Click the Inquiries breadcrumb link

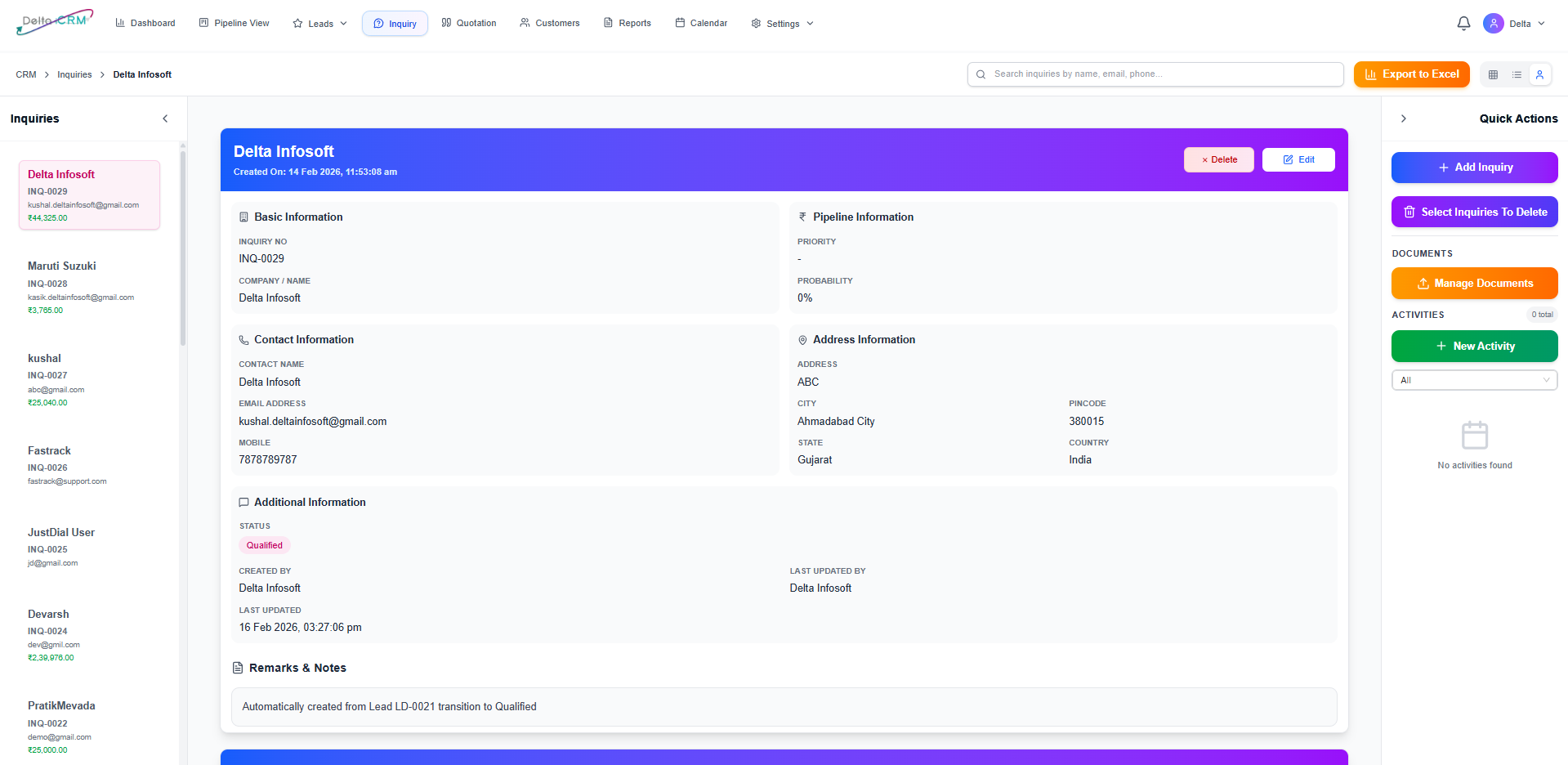(x=74, y=74)
